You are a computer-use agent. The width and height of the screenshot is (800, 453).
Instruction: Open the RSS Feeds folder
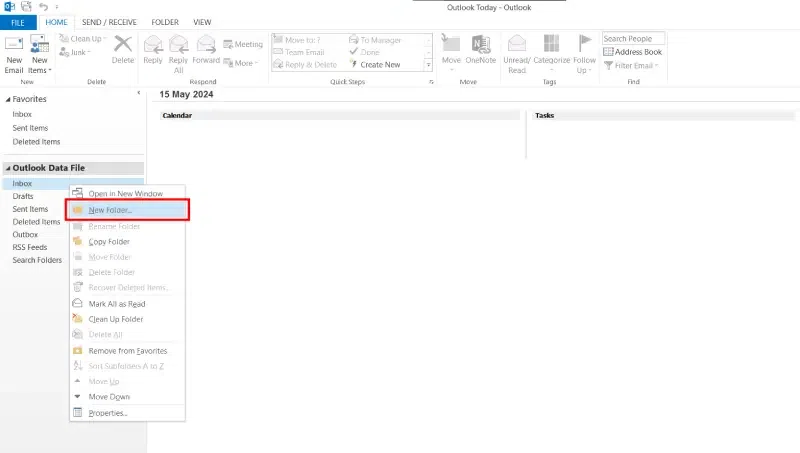(30, 247)
